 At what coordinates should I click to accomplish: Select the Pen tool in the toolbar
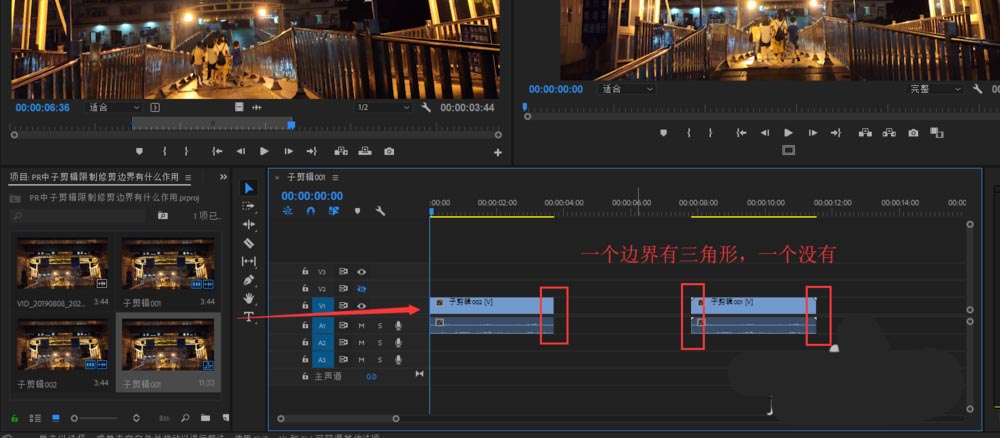point(249,280)
